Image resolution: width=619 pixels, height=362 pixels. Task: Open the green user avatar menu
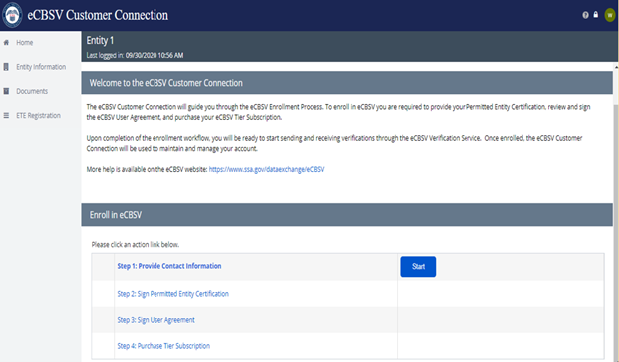pyautogui.click(x=610, y=15)
